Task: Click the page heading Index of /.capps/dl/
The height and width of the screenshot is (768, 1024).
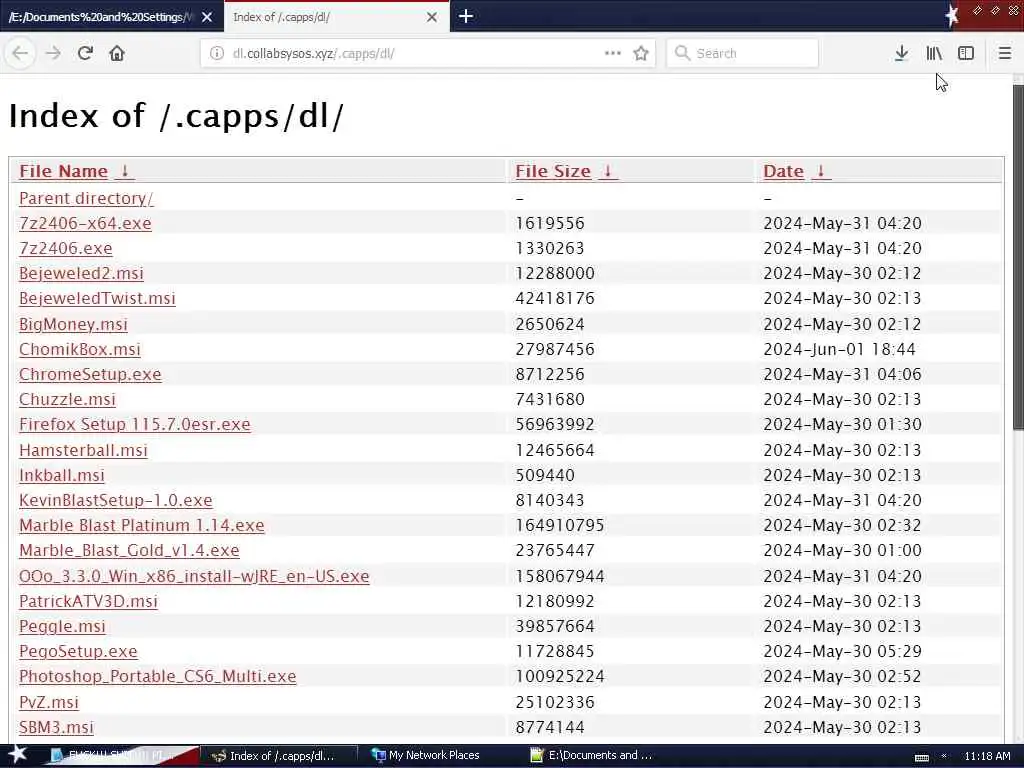Action: pos(176,116)
